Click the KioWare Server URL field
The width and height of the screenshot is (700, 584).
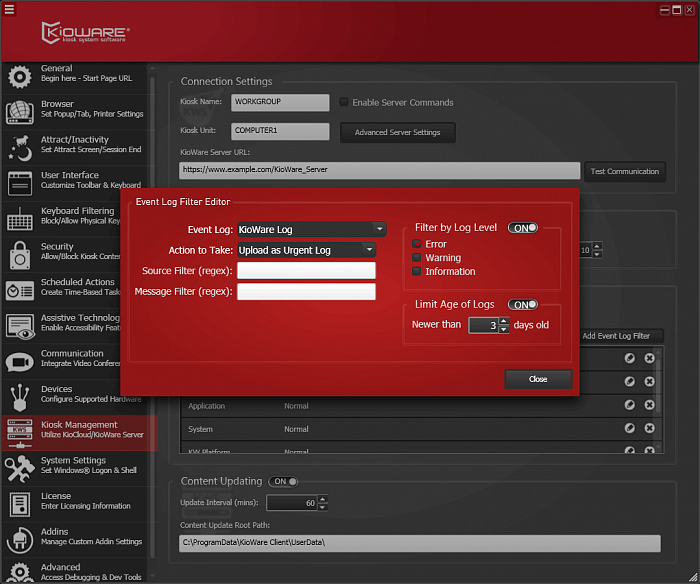pos(379,171)
